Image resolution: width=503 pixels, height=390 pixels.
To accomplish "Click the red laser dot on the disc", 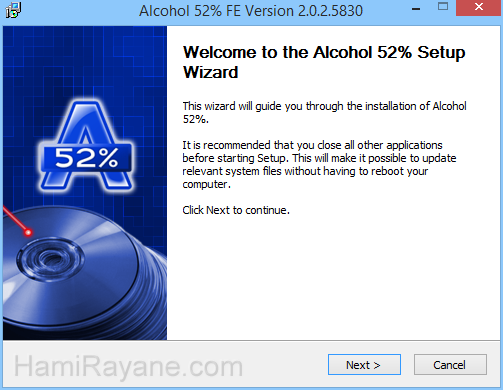I will click(28, 232).
